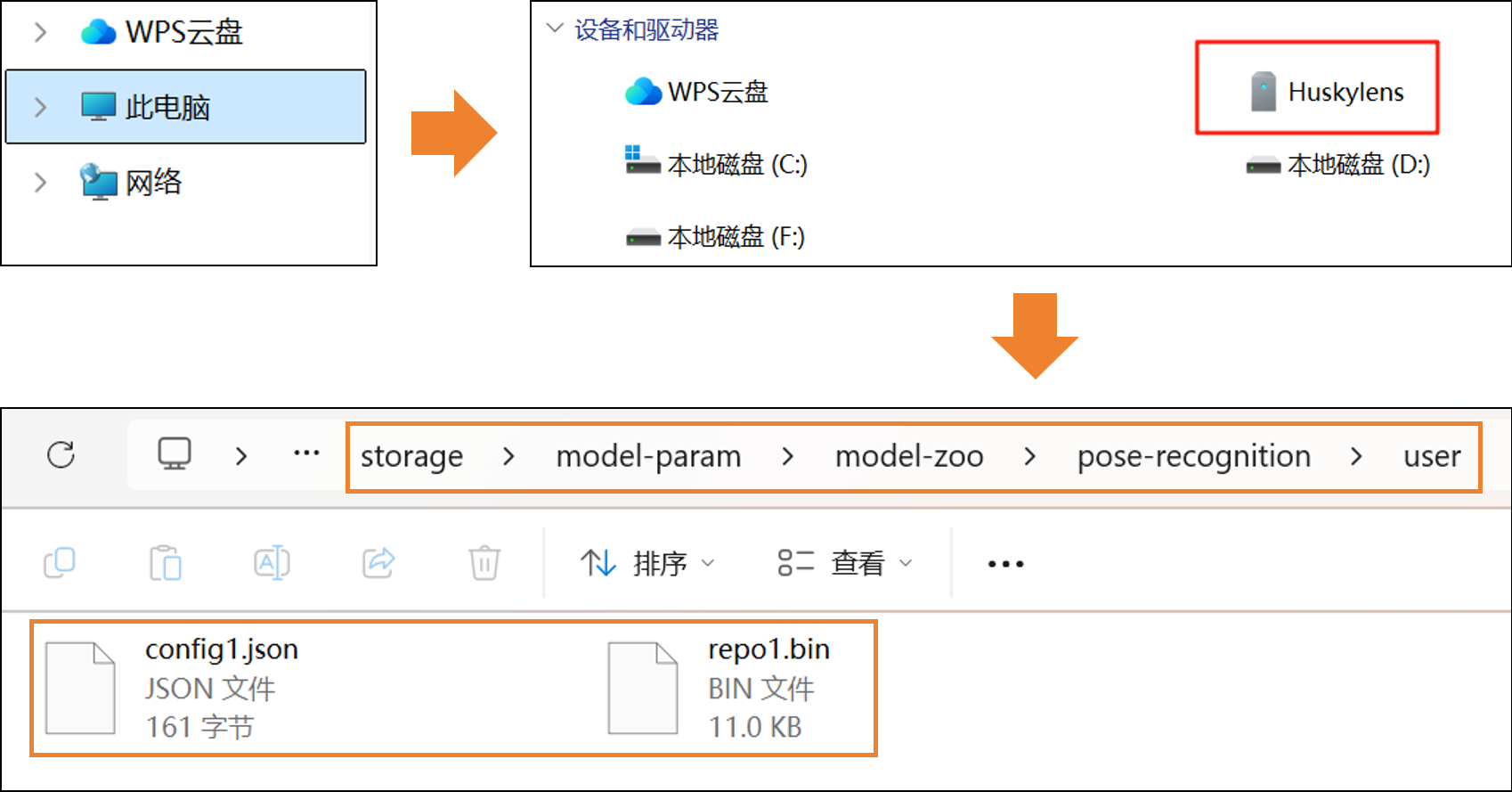Click the model-zoo breadcrumb segment

pos(909,456)
